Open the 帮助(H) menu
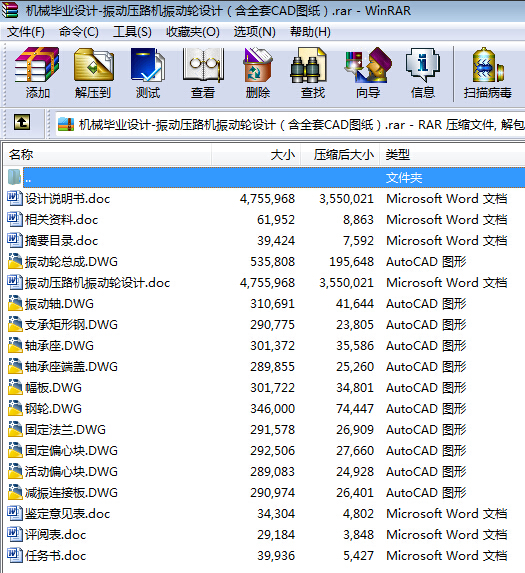Image resolution: width=525 pixels, height=573 pixels. 310,32
